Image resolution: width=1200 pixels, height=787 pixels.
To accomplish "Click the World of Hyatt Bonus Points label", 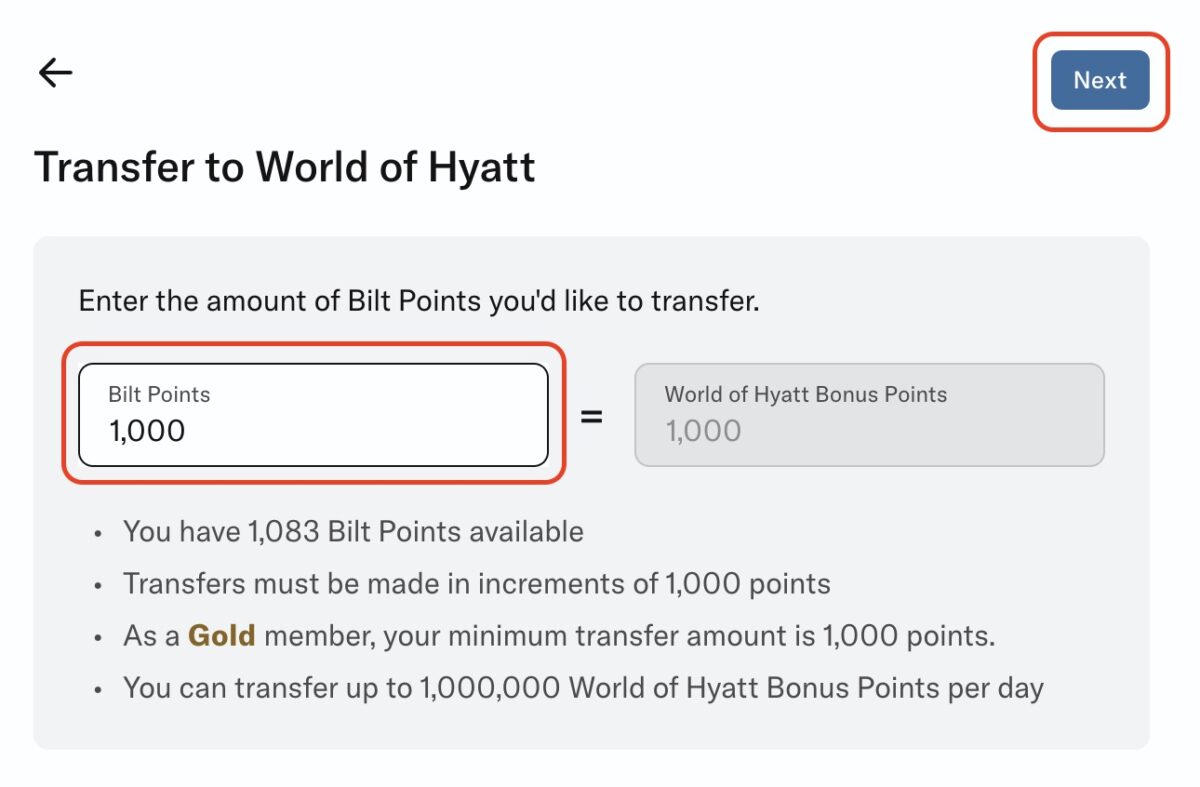I will click(x=805, y=394).
